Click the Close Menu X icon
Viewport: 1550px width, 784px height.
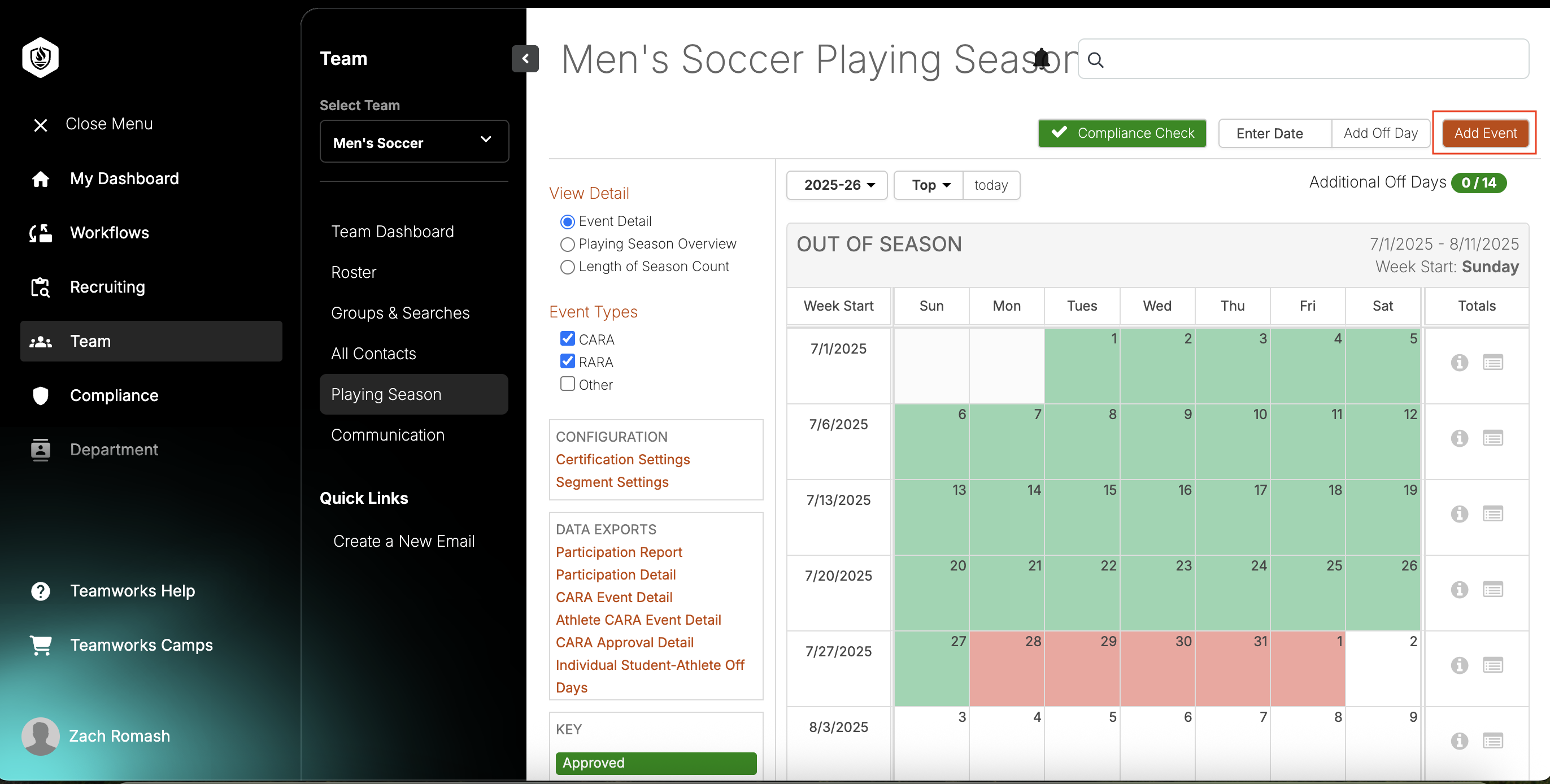[x=40, y=125]
